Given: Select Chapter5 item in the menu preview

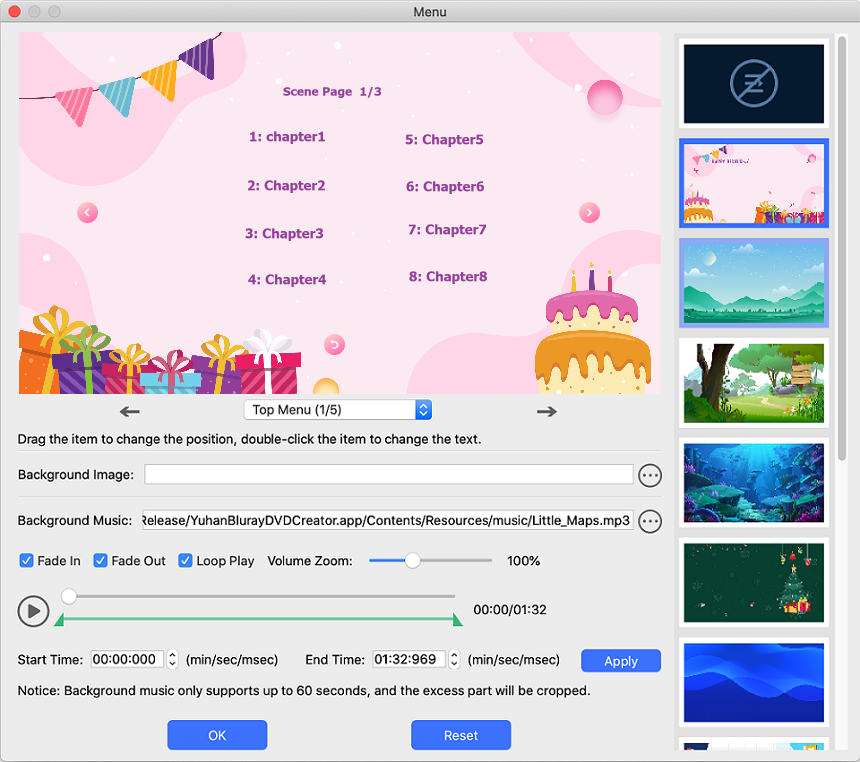Looking at the screenshot, I should tap(444, 140).
